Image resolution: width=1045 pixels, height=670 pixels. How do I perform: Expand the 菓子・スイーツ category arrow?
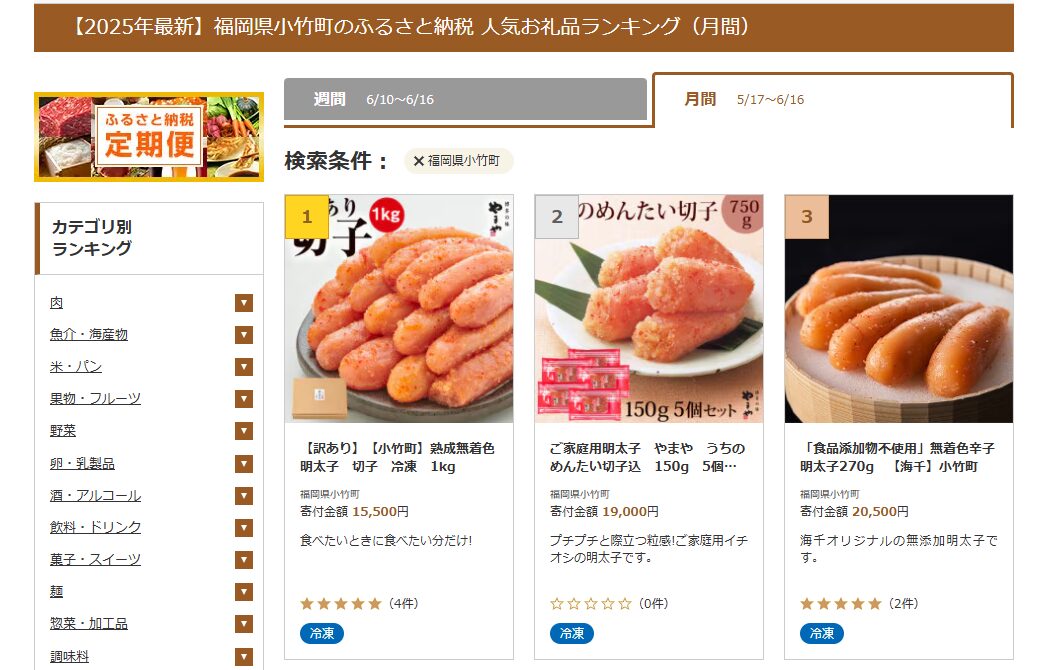[x=244, y=559]
